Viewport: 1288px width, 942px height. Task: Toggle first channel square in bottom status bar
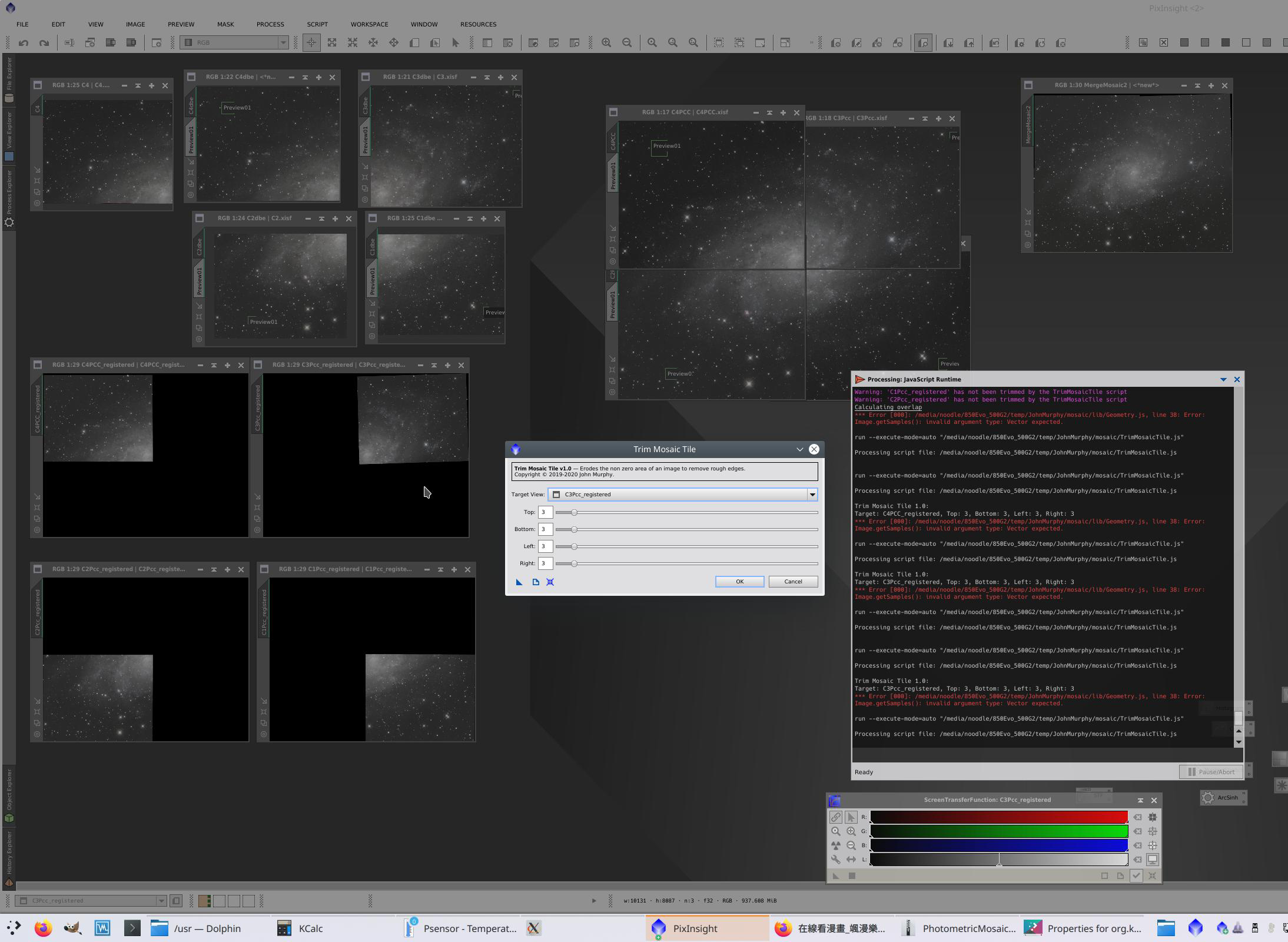[x=204, y=901]
